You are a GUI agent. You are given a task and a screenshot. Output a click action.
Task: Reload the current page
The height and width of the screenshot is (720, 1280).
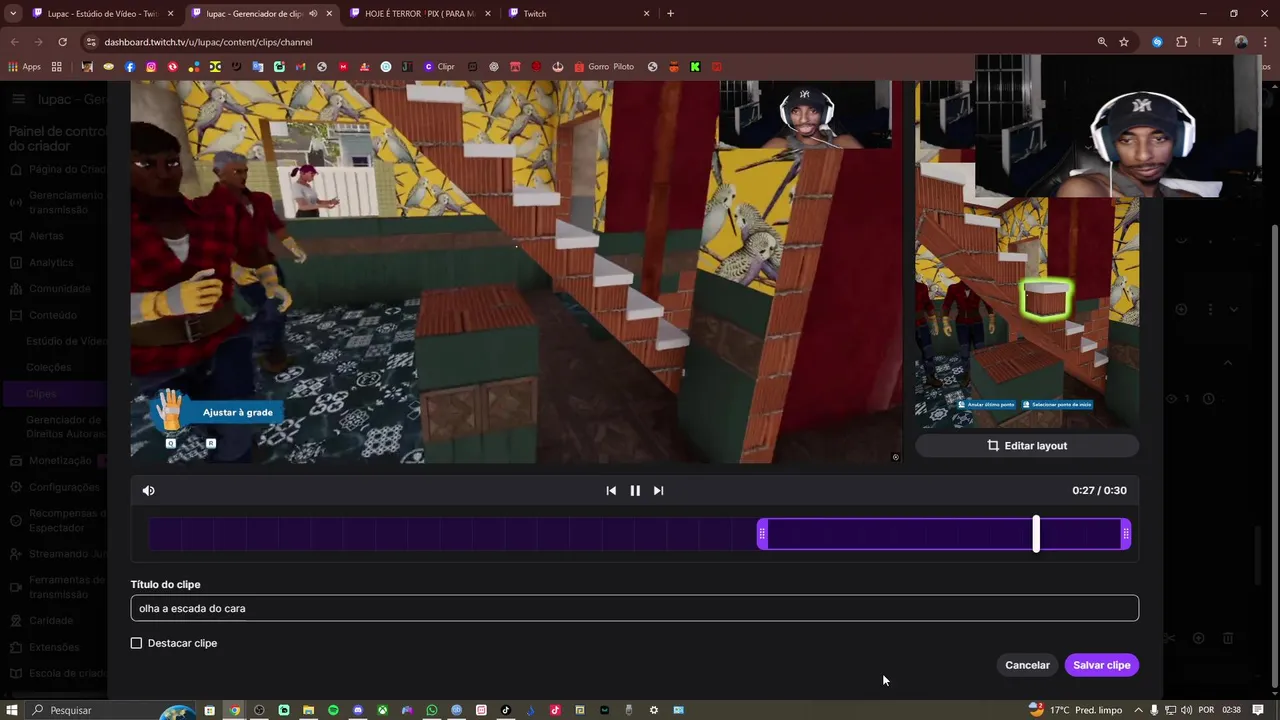[x=62, y=42]
